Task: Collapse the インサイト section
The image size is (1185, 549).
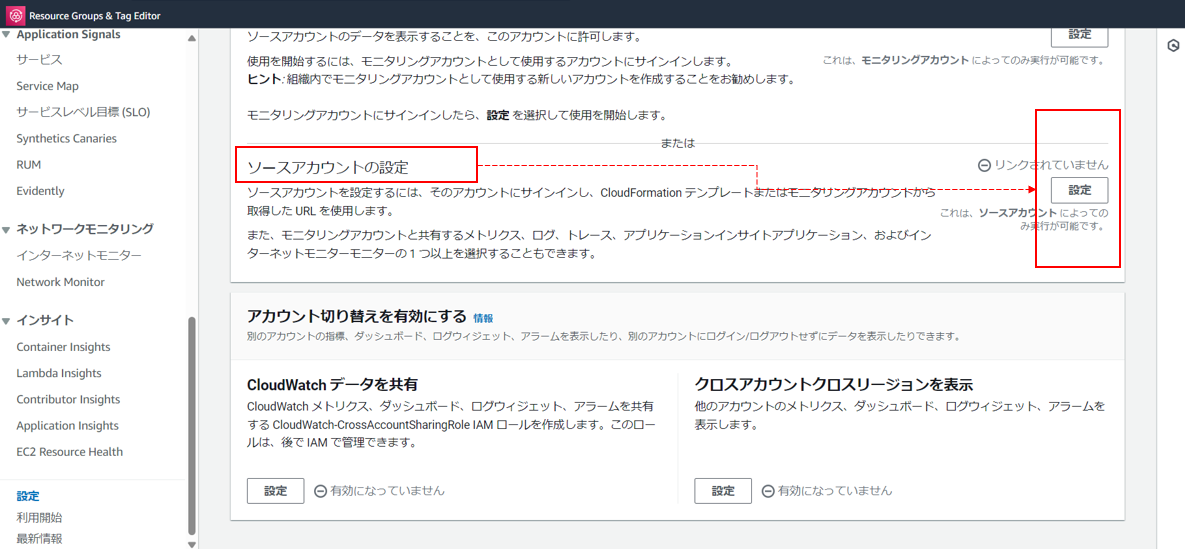Action: click(7, 320)
